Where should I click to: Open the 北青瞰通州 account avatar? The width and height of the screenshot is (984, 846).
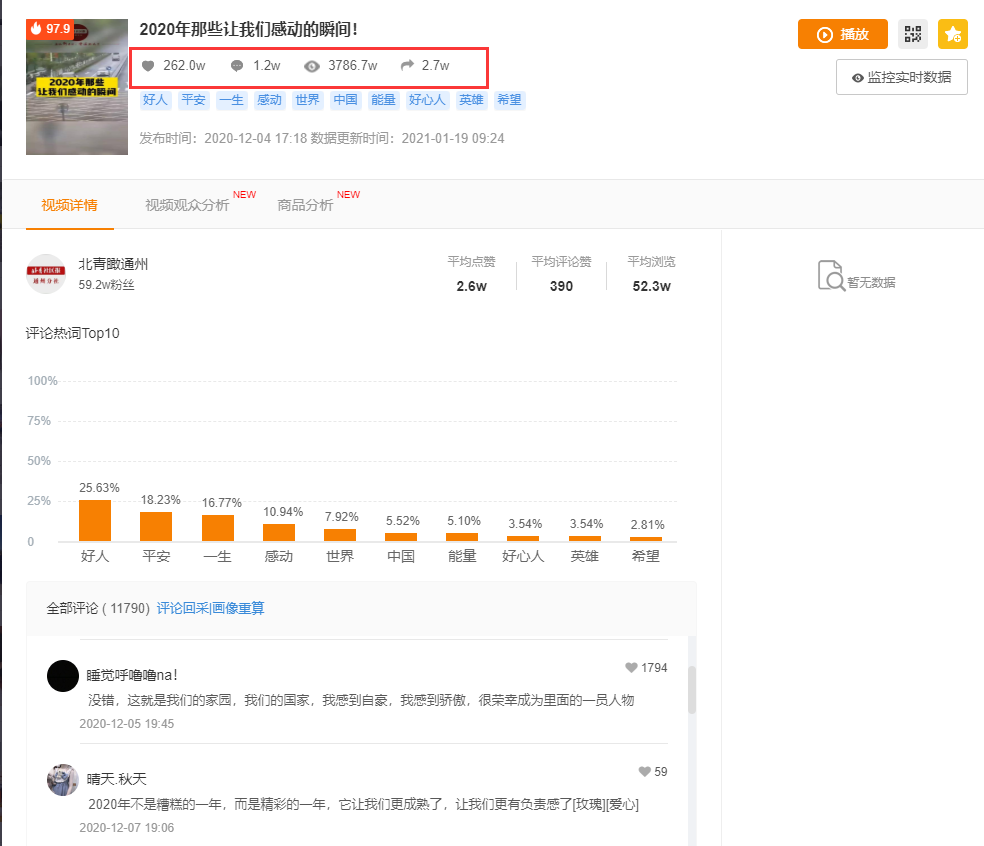pyautogui.click(x=46, y=274)
